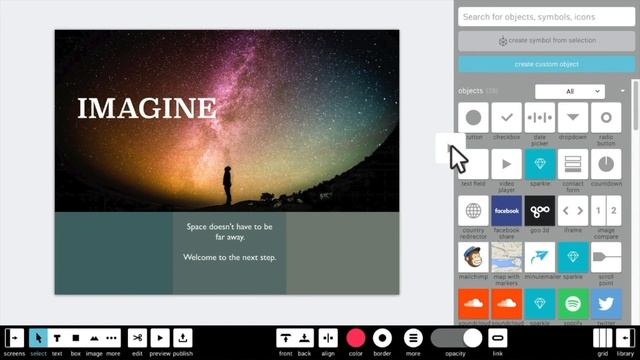Viewport: 640px width, 360px height.
Task: Add the minutemailer object
Action: pos(540,257)
